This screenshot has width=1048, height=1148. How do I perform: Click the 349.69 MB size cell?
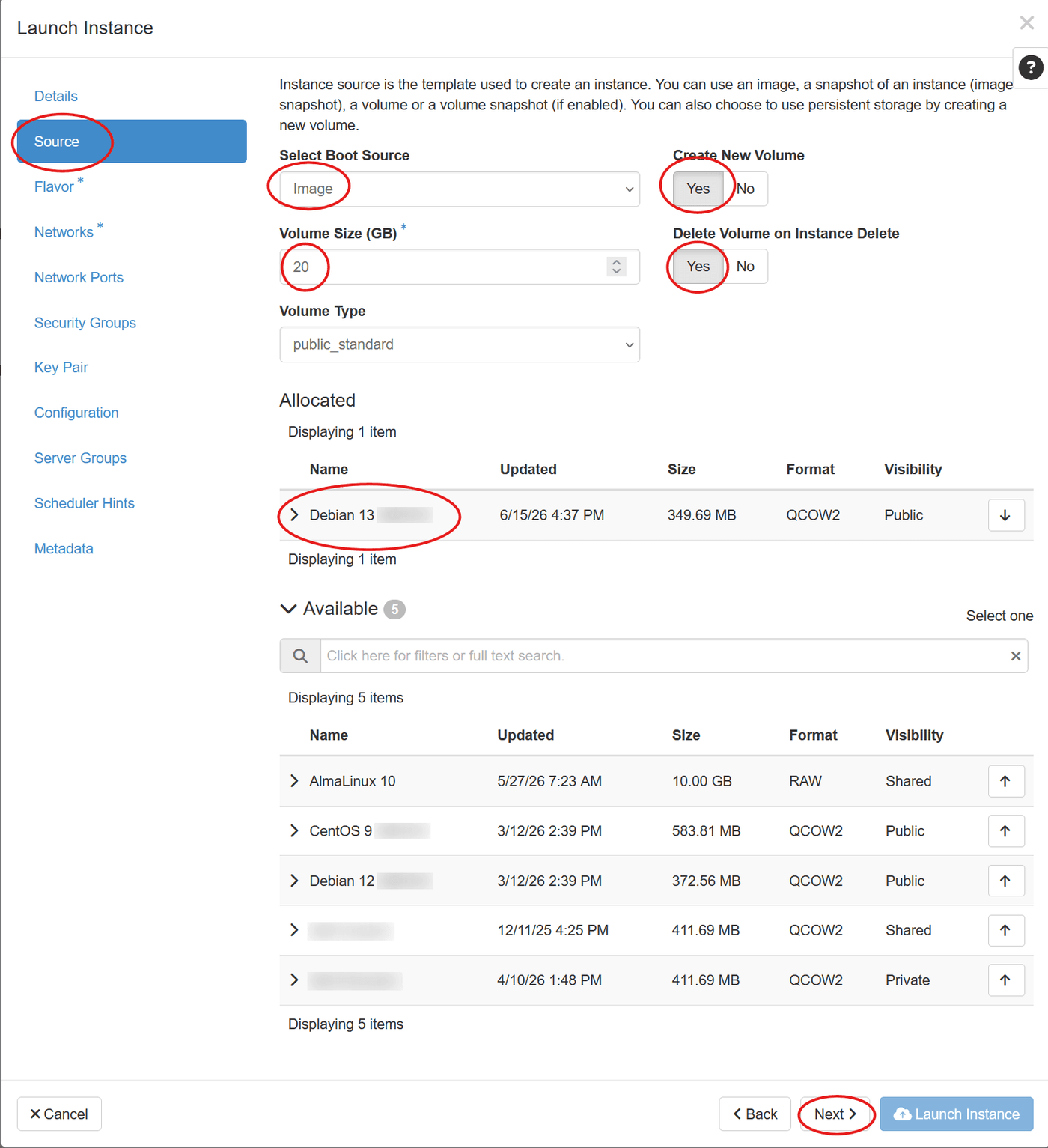(701, 515)
